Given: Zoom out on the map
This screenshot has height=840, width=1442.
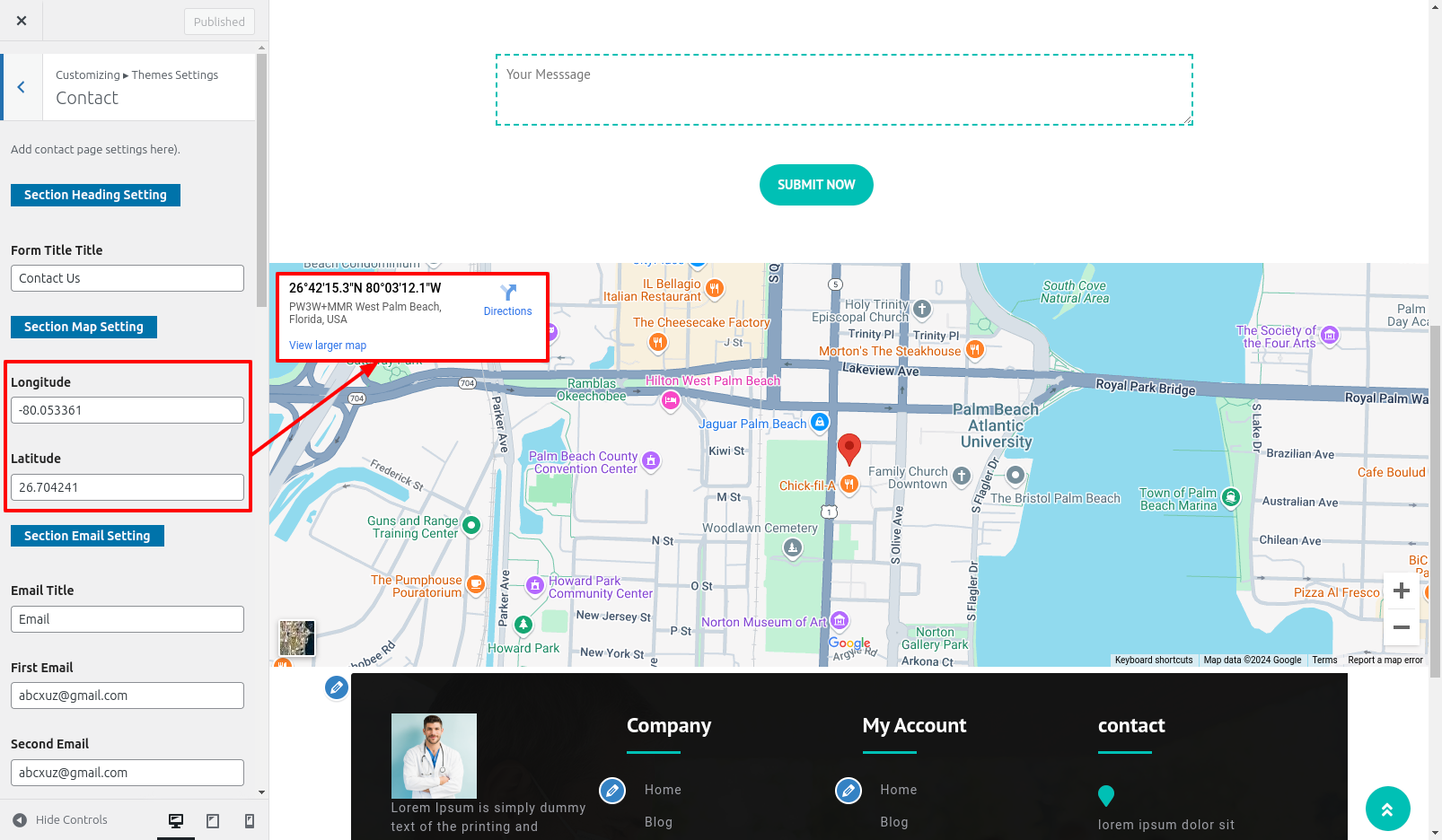Looking at the screenshot, I should point(1402,627).
